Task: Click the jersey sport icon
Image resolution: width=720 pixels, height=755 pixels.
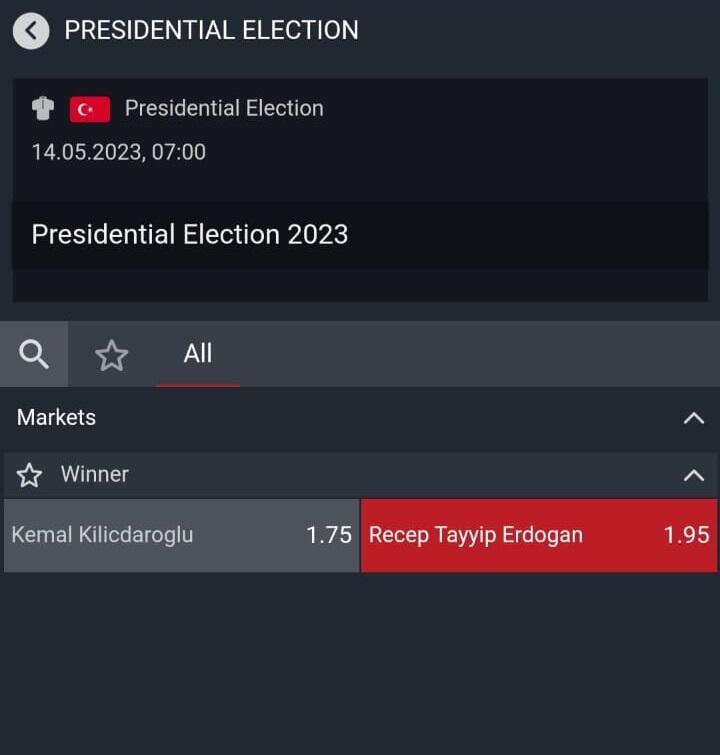Action: click(43, 108)
